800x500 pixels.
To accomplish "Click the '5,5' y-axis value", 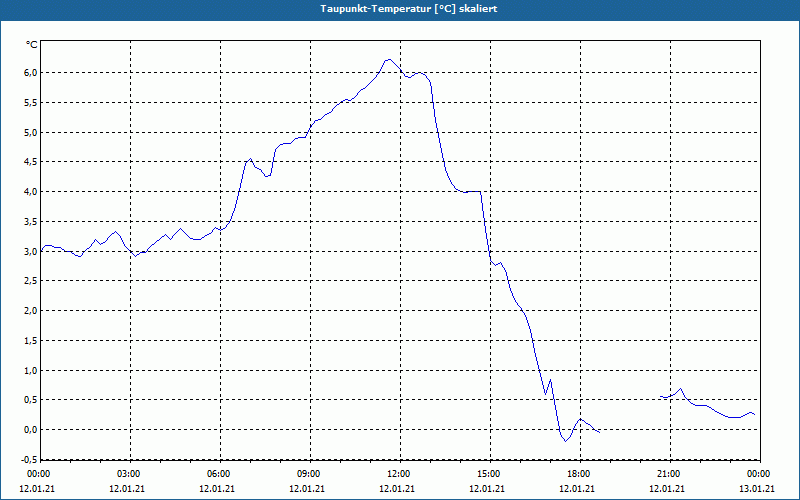I will (x=31, y=103).
